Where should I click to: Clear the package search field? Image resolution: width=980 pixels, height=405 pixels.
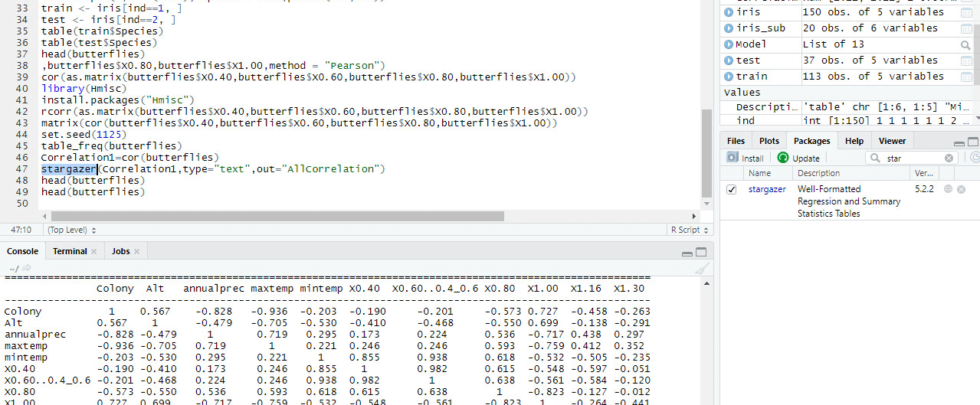coord(948,158)
